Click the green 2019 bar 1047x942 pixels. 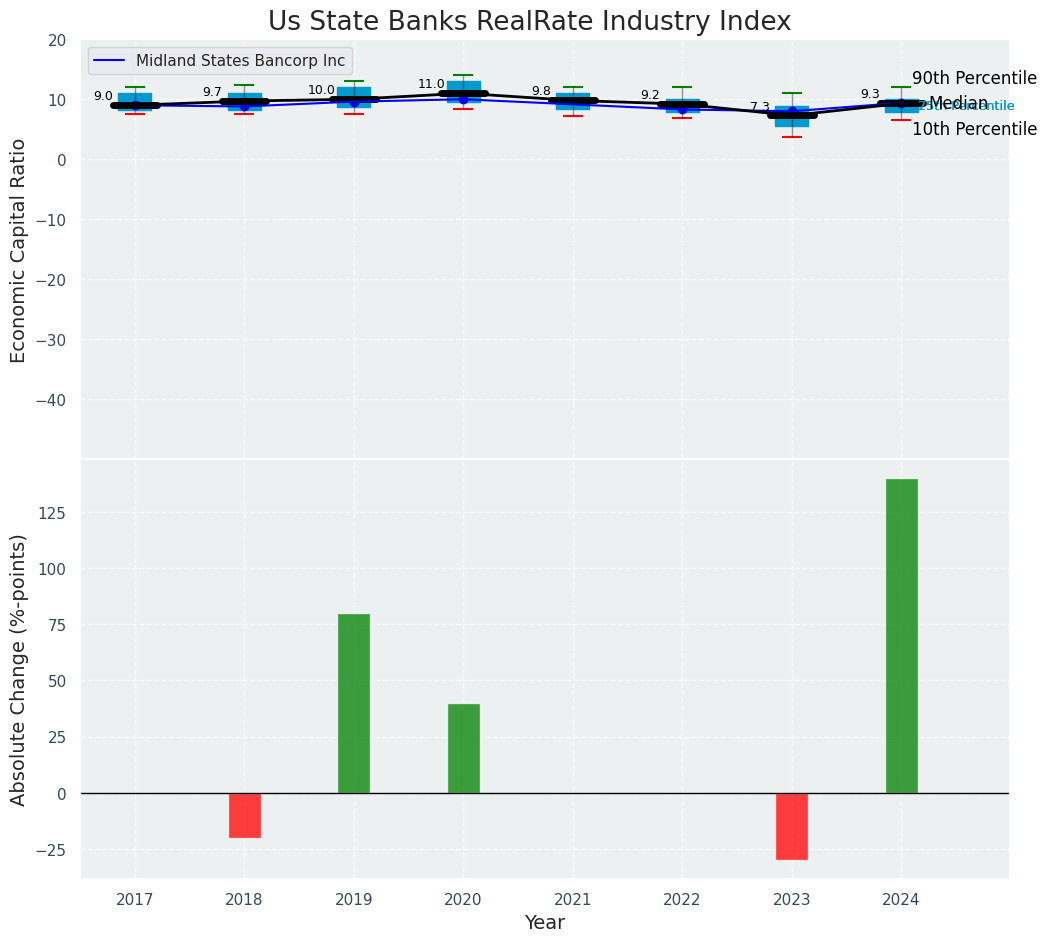(354, 703)
